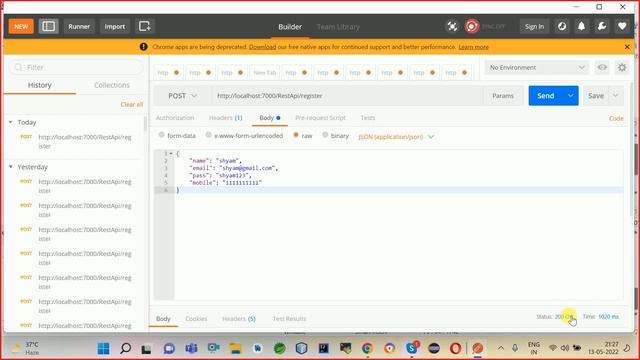Image resolution: width=640 pixels, height=360 pixels.
Task: Click the search icon in Filter box
Action: point(18,67)
